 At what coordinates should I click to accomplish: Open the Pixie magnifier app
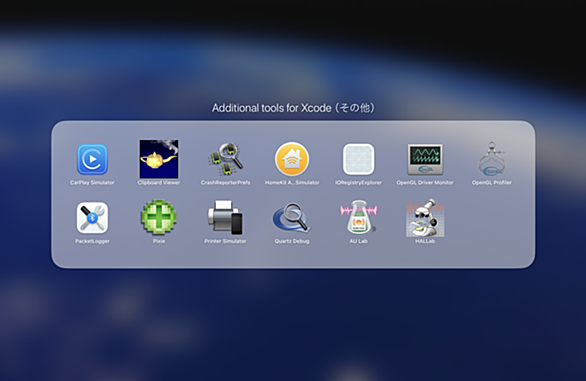click(159, 218)
